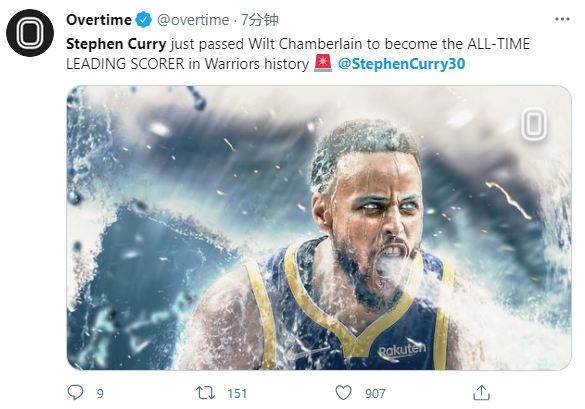The height and width of the screenshot is (409, 585).
Task: Open the @StephenCurry30 mention
Action: pyautogui.click(x=401, y=64)
